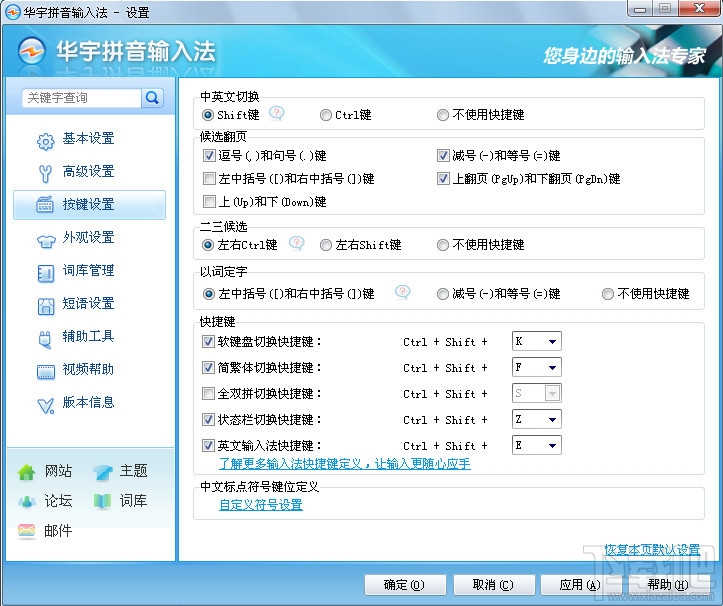Toggle 英文输入法快捷键 checkbox
This screenshot has height=606, width=723.
(x=208, y=446)
